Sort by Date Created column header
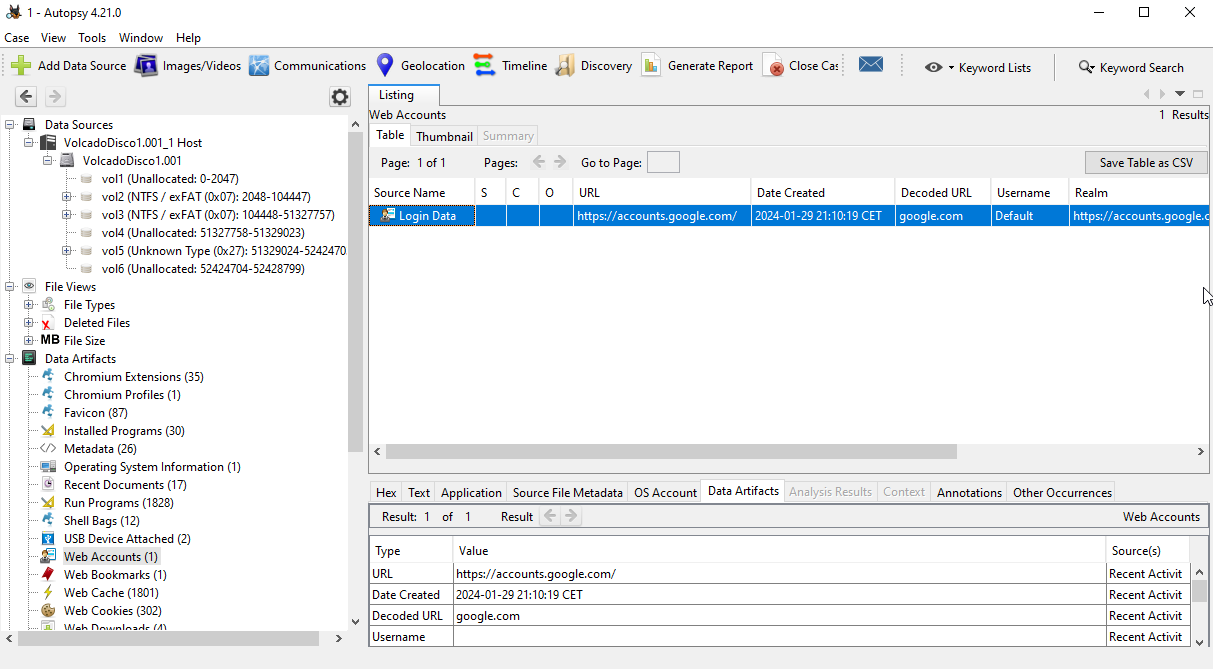 click(x=823, y=193)
